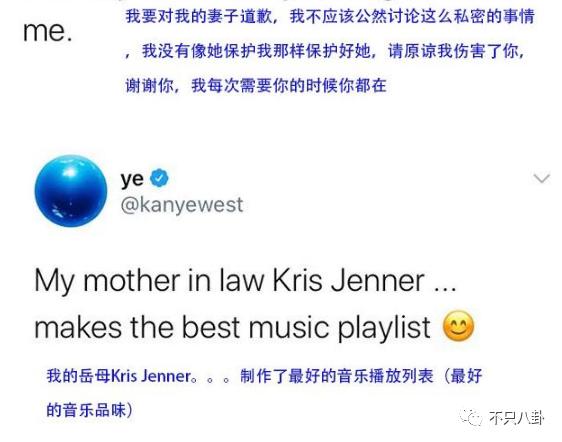Viewport: 562px width, 442px height.
Task: Click the word 'playlist' in the tweet
Action: coord(384,328)
